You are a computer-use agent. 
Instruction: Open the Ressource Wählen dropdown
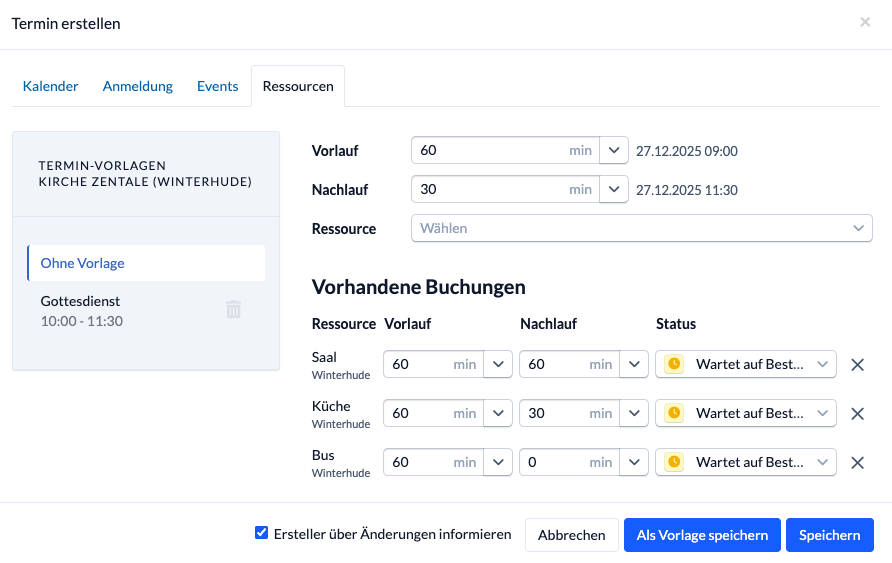pyautogui.click(x=641, y=228)
